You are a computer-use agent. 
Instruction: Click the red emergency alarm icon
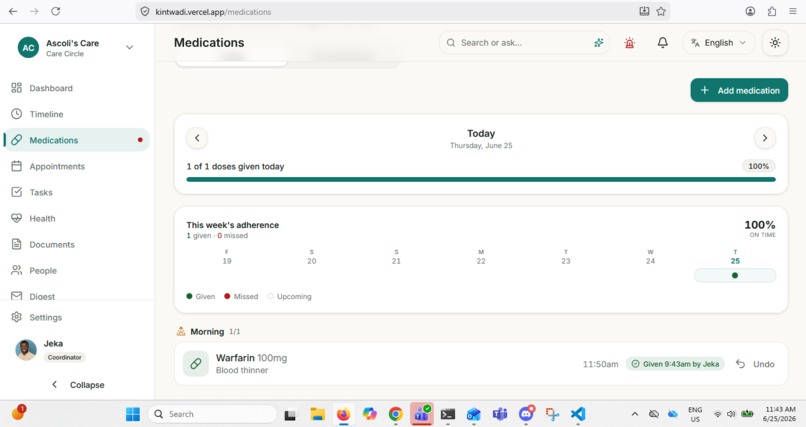point(629,43)
